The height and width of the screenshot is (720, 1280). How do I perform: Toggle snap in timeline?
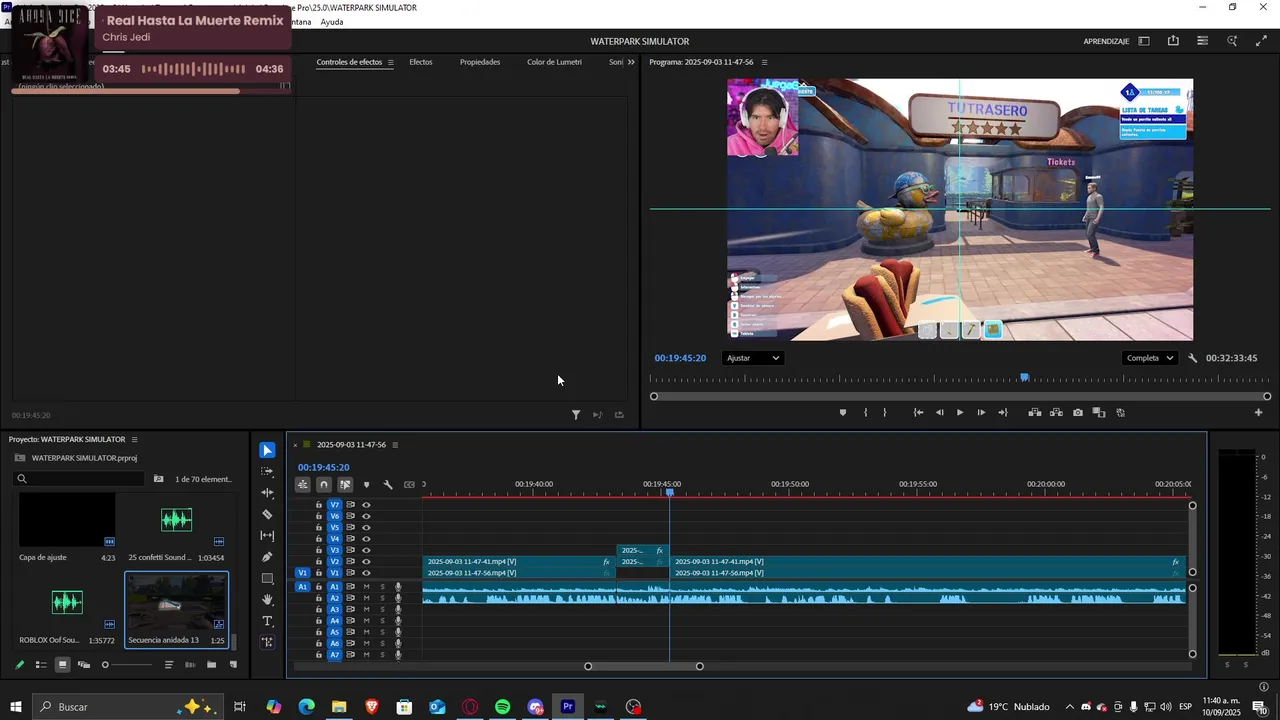click(323, 485)
